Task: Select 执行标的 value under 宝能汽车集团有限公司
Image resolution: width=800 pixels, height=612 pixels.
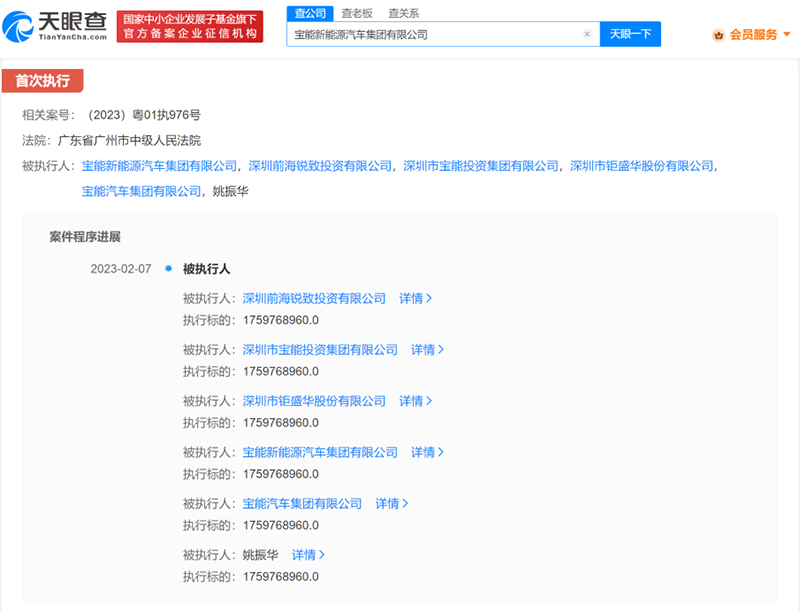Action: click(281, 526)
